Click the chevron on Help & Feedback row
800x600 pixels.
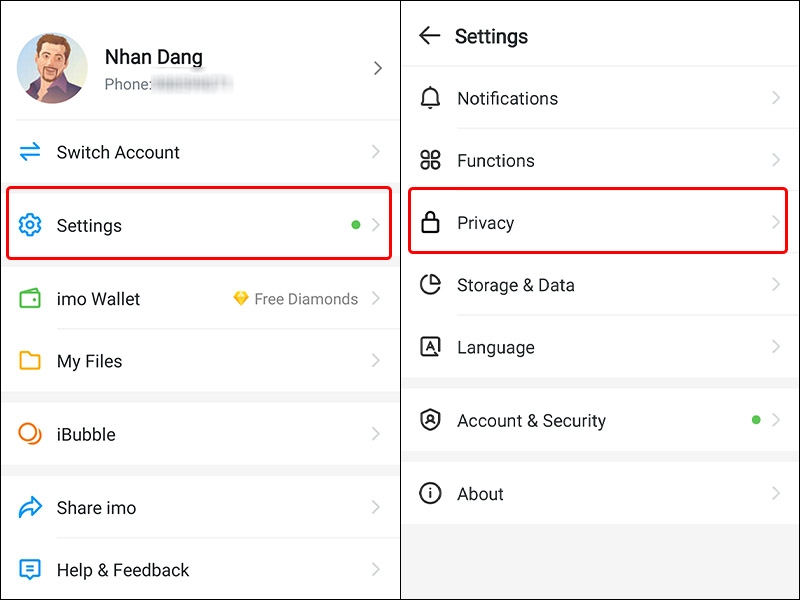[x=376, y=569]
